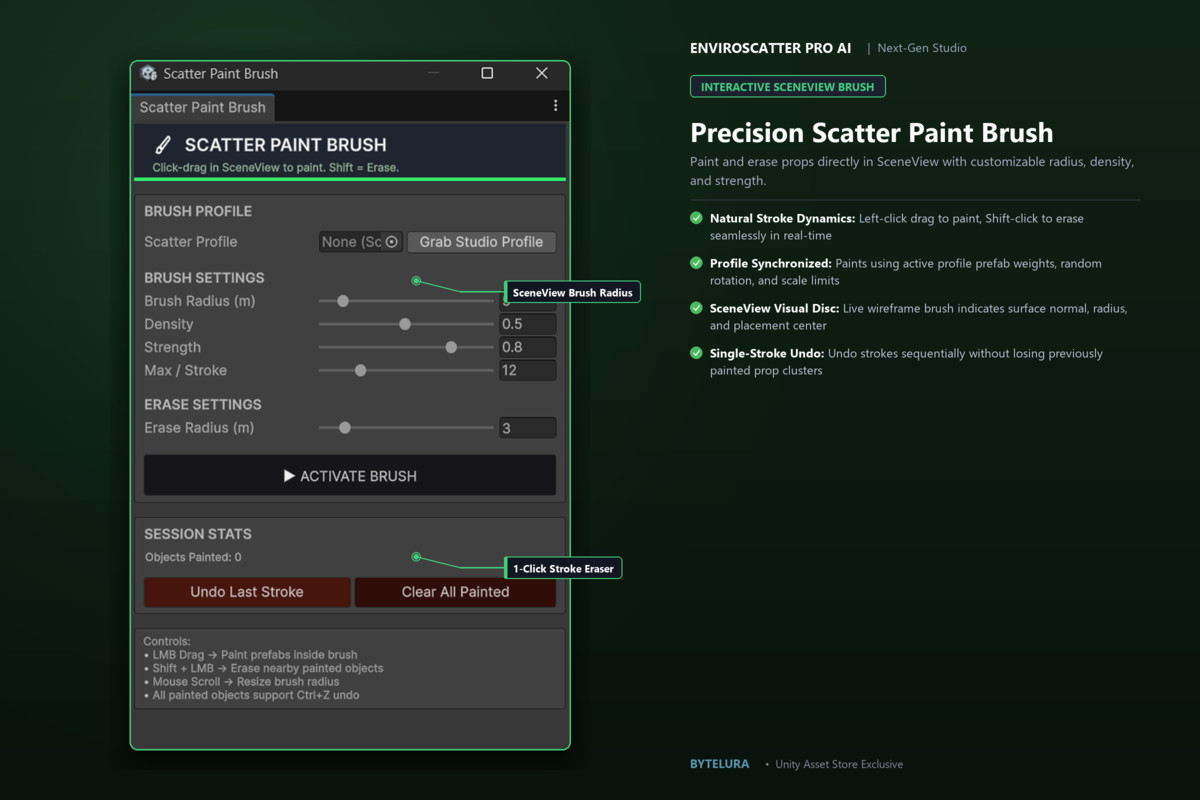The image size is (1200, 800).
Task: Adjust the Density slider handle
Action: point(405,324)
